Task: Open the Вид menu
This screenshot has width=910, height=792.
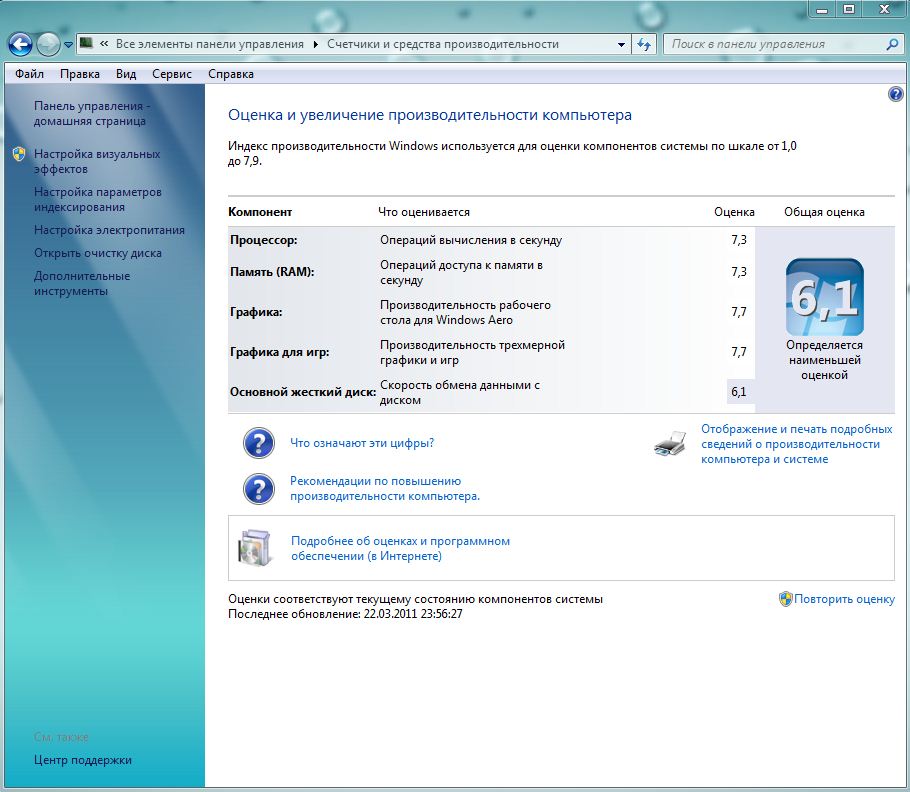Action: (126, 74)
